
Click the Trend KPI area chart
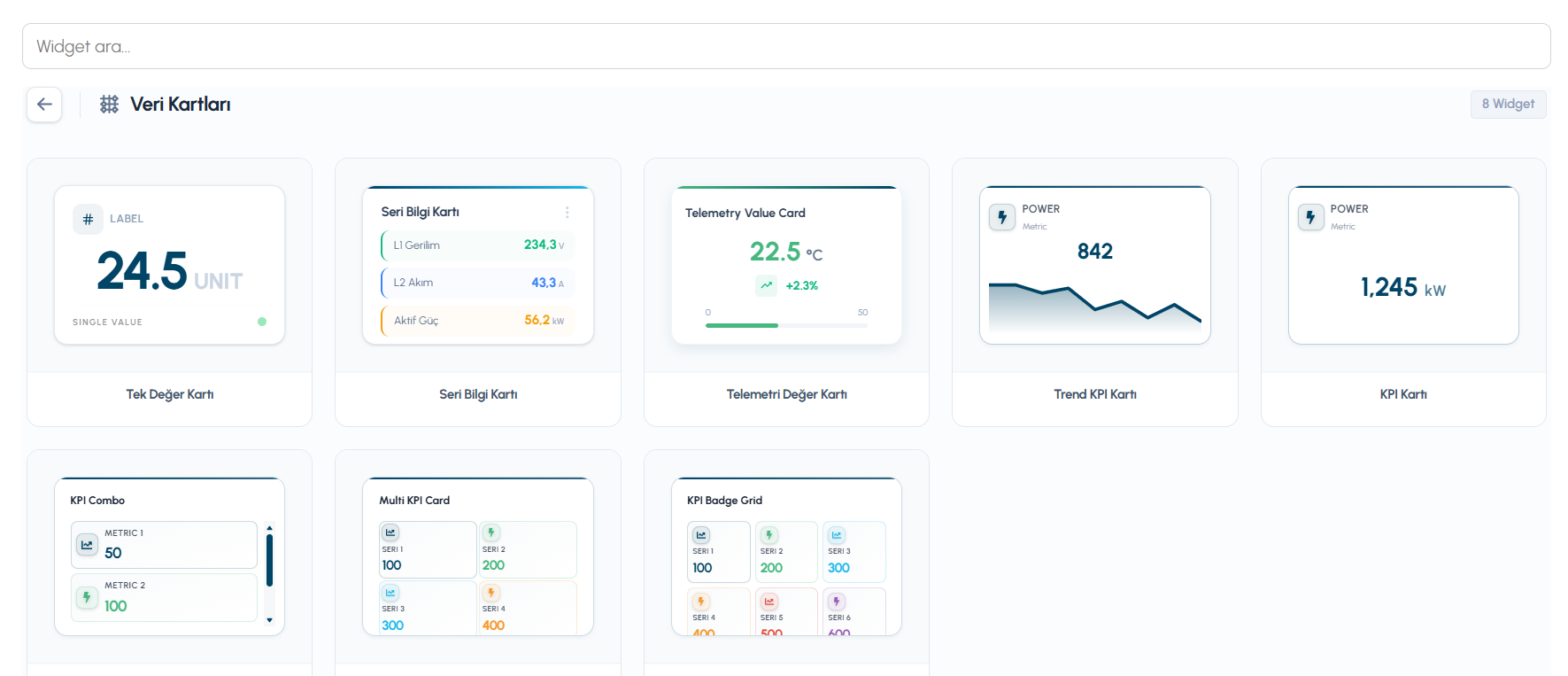(x=1095, y=308)
